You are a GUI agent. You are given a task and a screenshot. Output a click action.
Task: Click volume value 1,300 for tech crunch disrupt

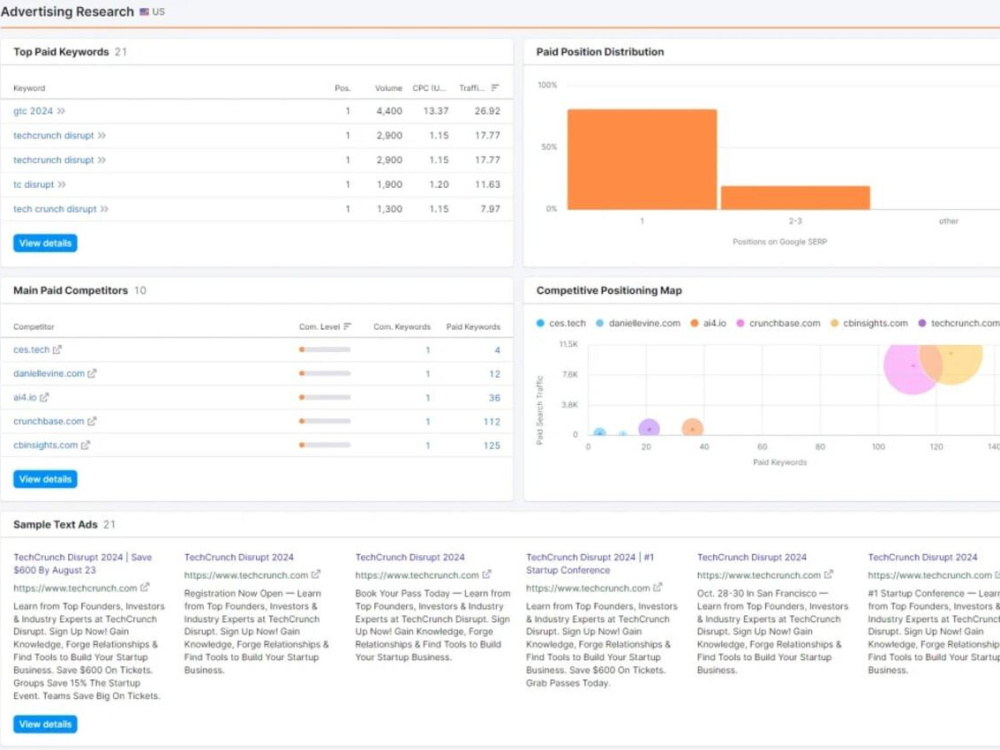click(389, 209)
